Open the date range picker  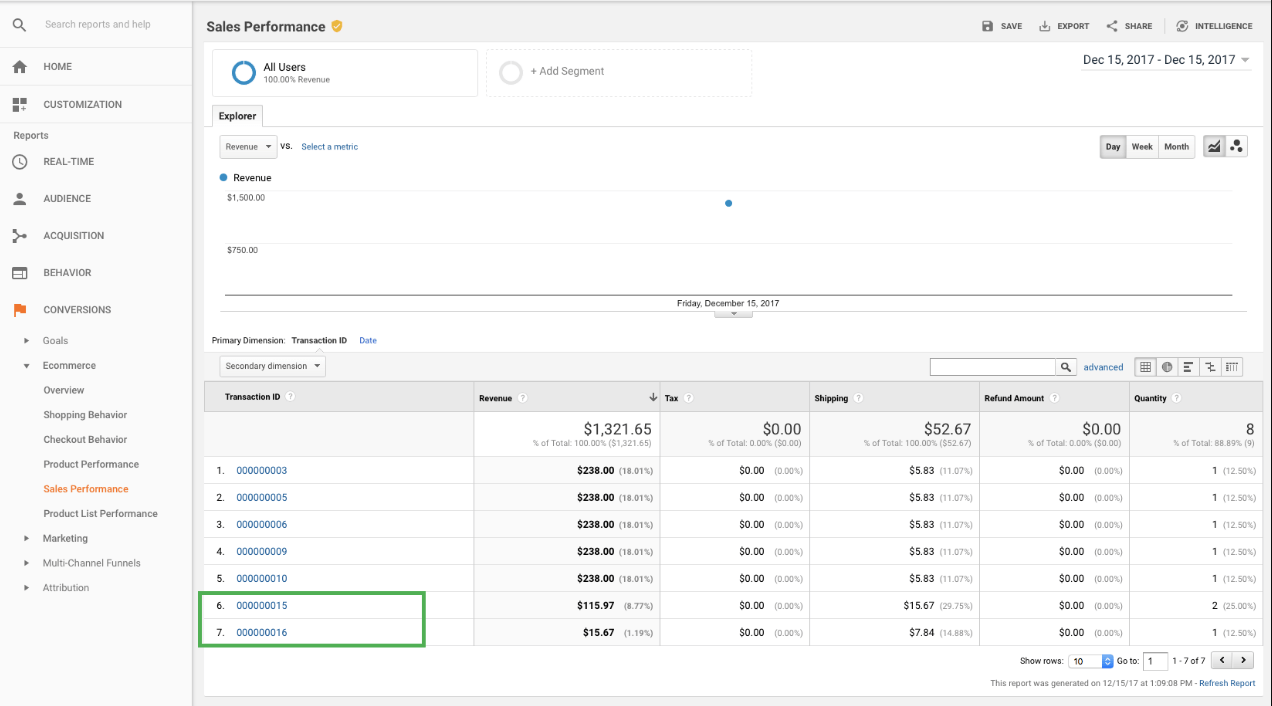pos(1166,60)
